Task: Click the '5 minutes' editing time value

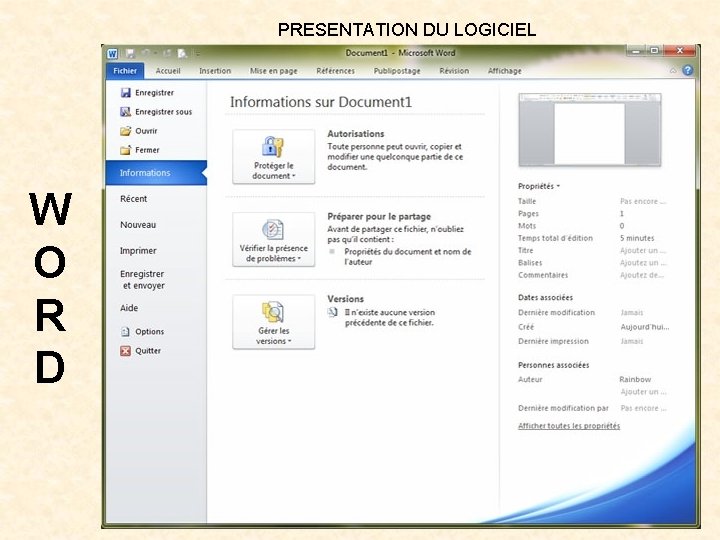Action: (637, 238)
